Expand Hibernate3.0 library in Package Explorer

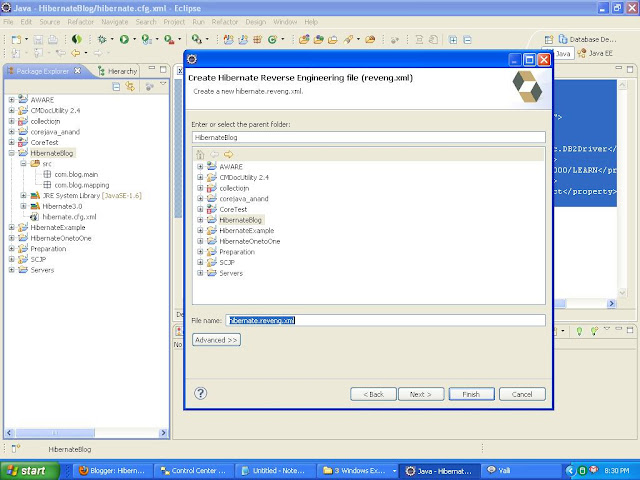(x=23, y=206)
